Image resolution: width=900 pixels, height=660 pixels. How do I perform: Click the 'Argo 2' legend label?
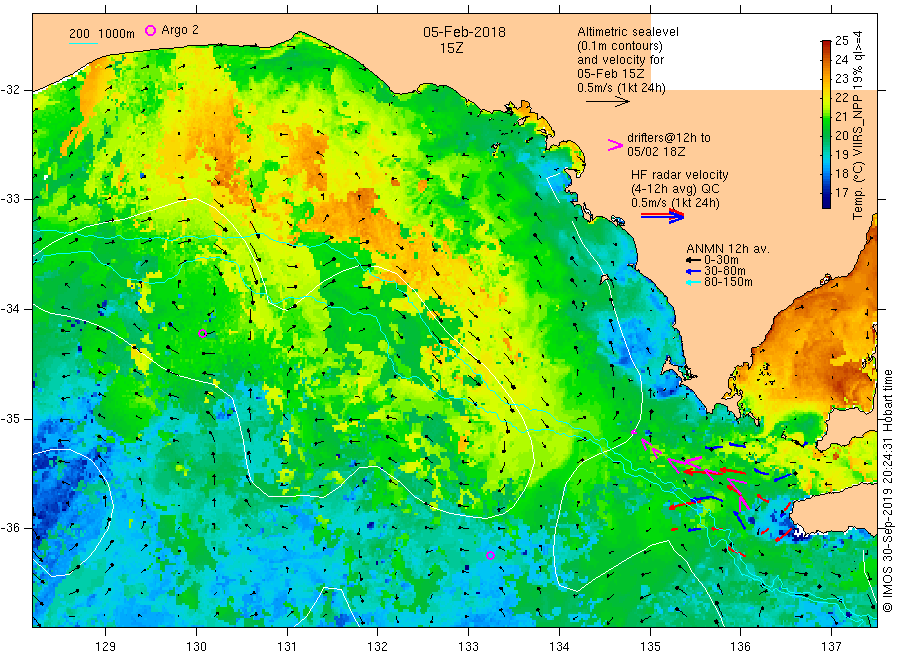[x=180, y=30]
